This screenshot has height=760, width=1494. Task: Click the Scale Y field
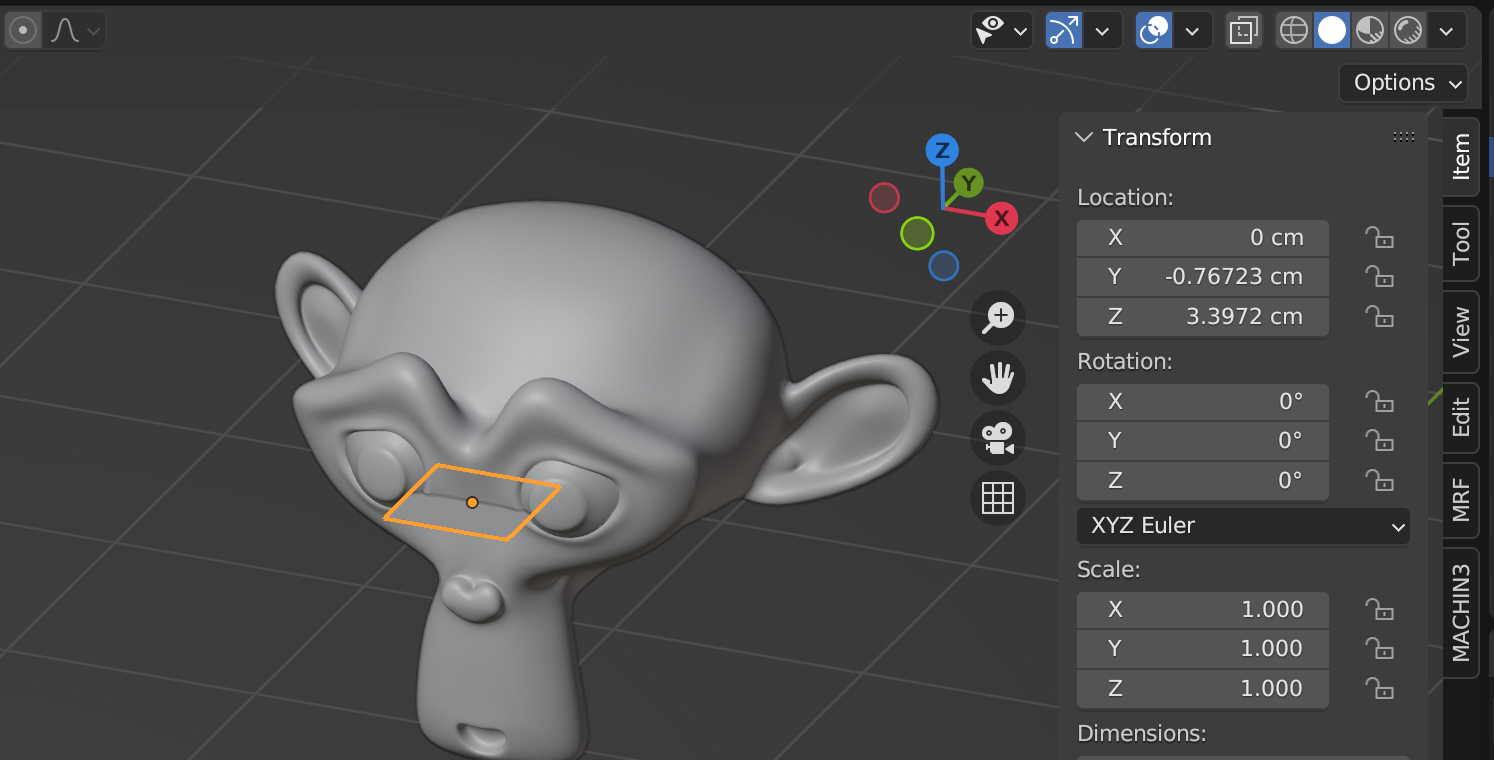tap(1203, 649)
